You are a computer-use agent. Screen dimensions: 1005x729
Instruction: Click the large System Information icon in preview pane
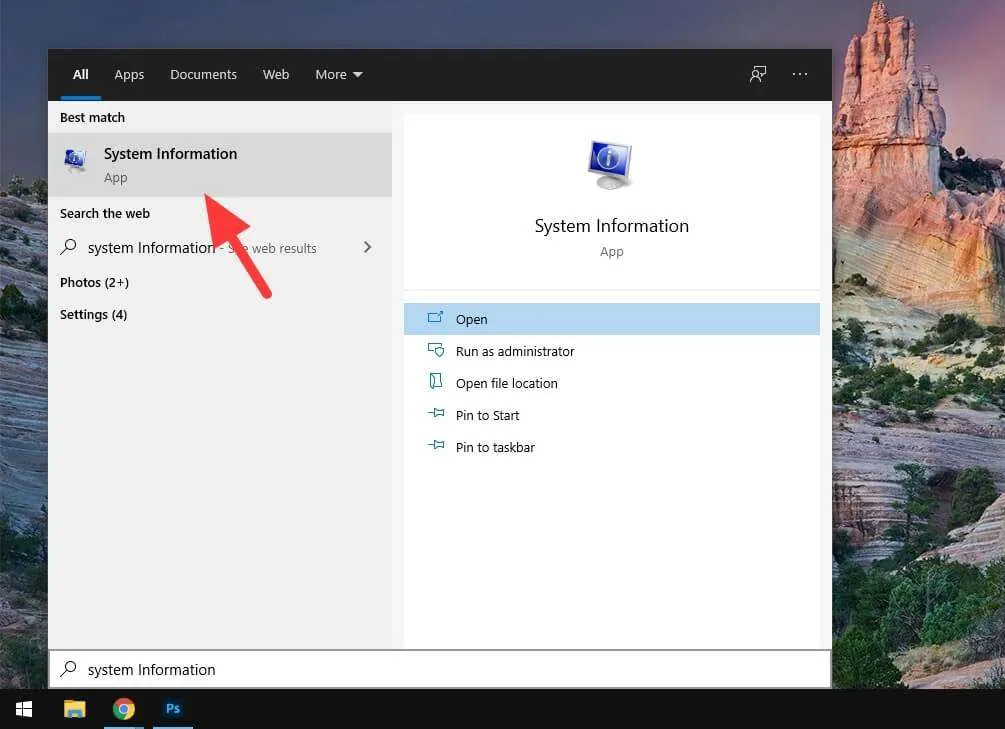coord(610,164)
